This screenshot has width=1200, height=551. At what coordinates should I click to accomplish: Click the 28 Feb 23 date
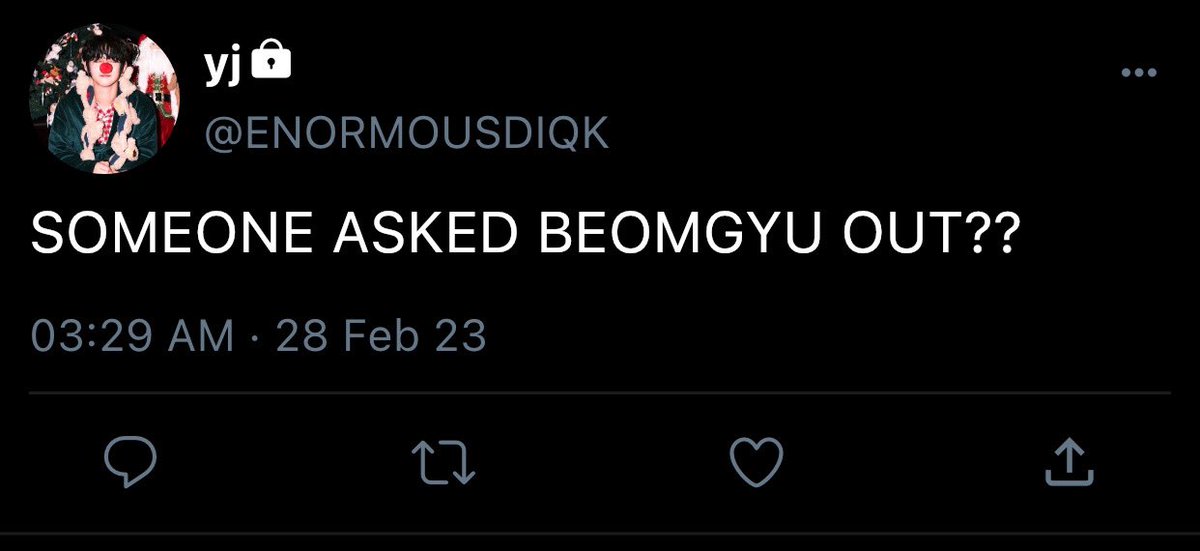(381, 336)
